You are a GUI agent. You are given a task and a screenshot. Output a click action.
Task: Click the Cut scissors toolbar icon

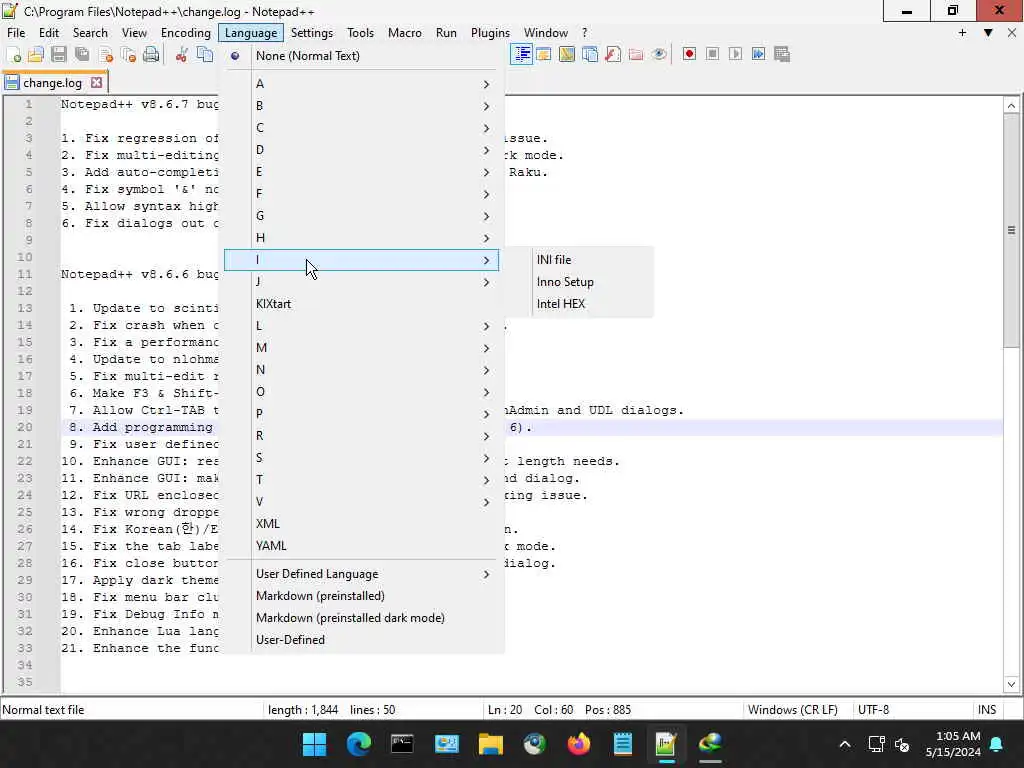pos(182,55)
